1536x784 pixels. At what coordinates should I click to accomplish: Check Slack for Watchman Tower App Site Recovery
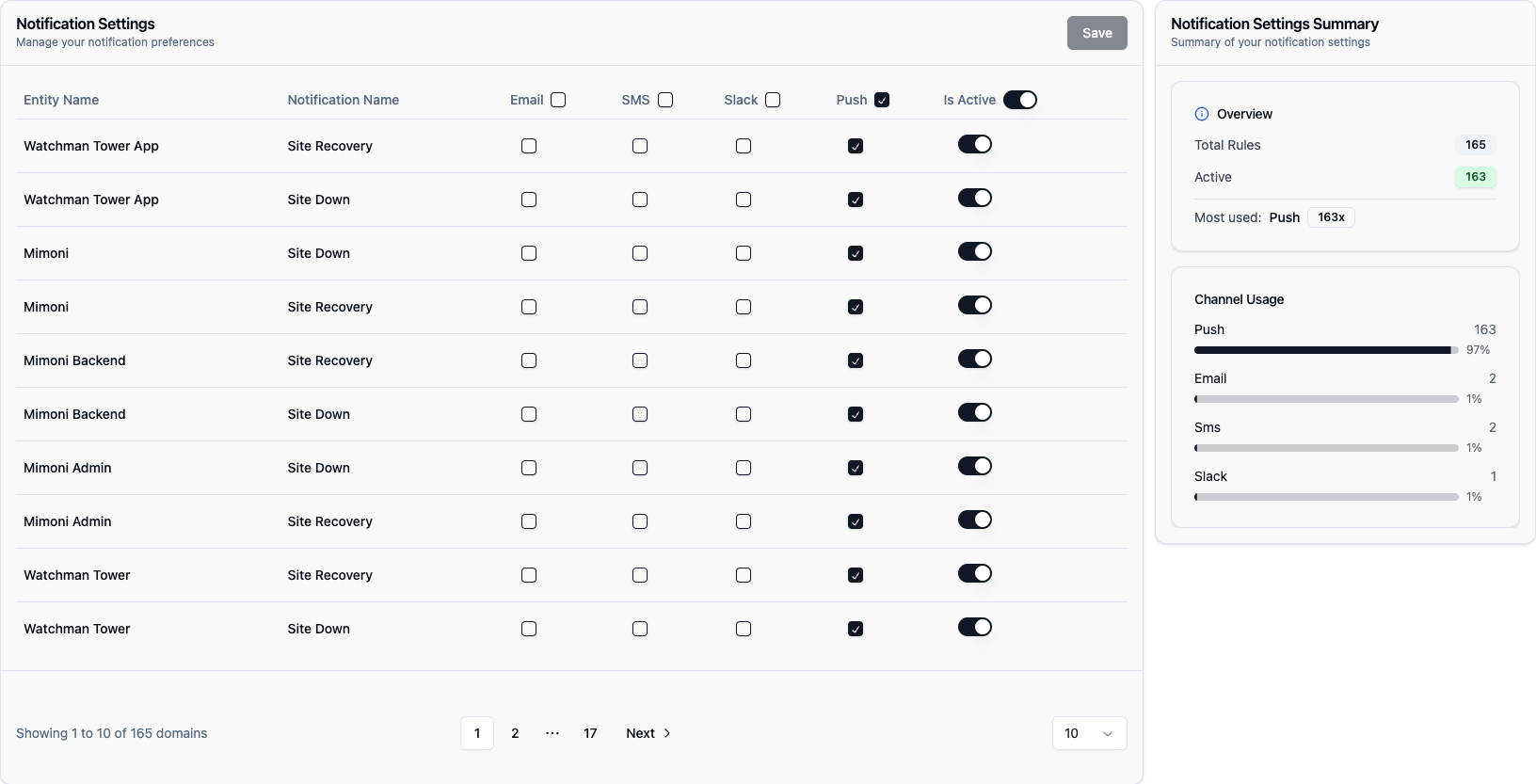(x=744, y=146)
